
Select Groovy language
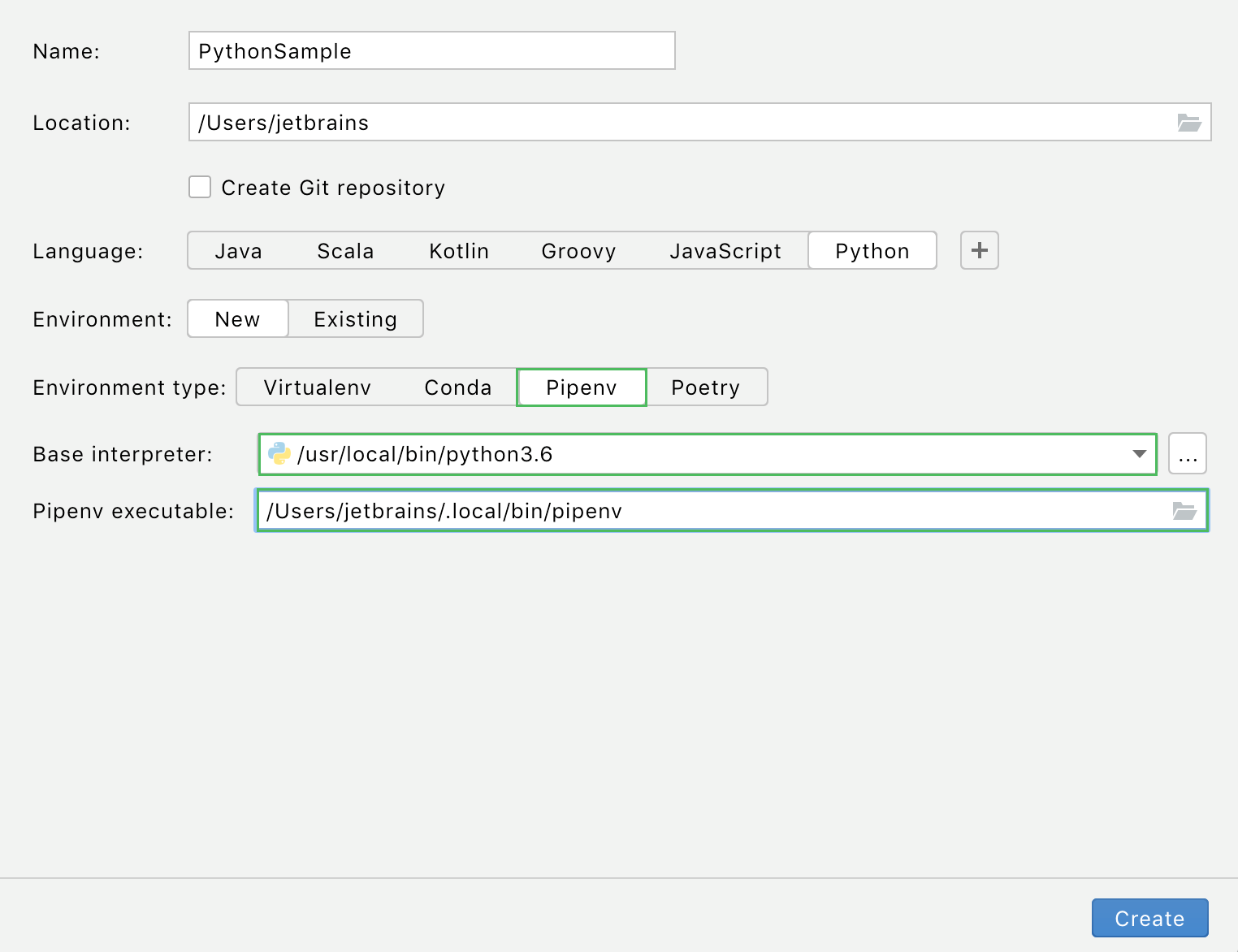[578, 251]
